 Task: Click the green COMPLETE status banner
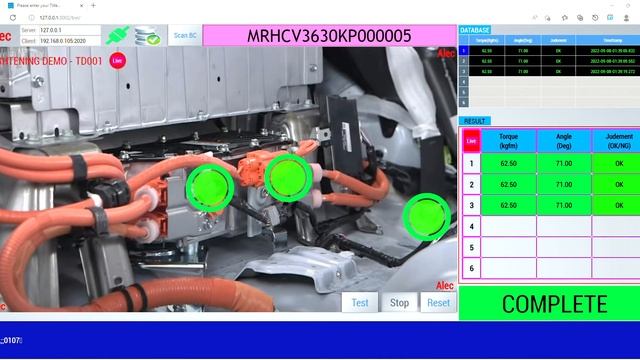click(x=549, y=303)
